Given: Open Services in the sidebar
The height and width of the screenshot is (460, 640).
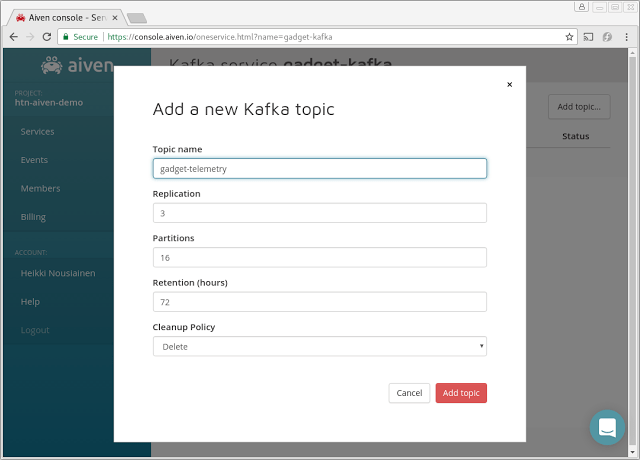Looking at the screenshot, I should tap(37, 131).
